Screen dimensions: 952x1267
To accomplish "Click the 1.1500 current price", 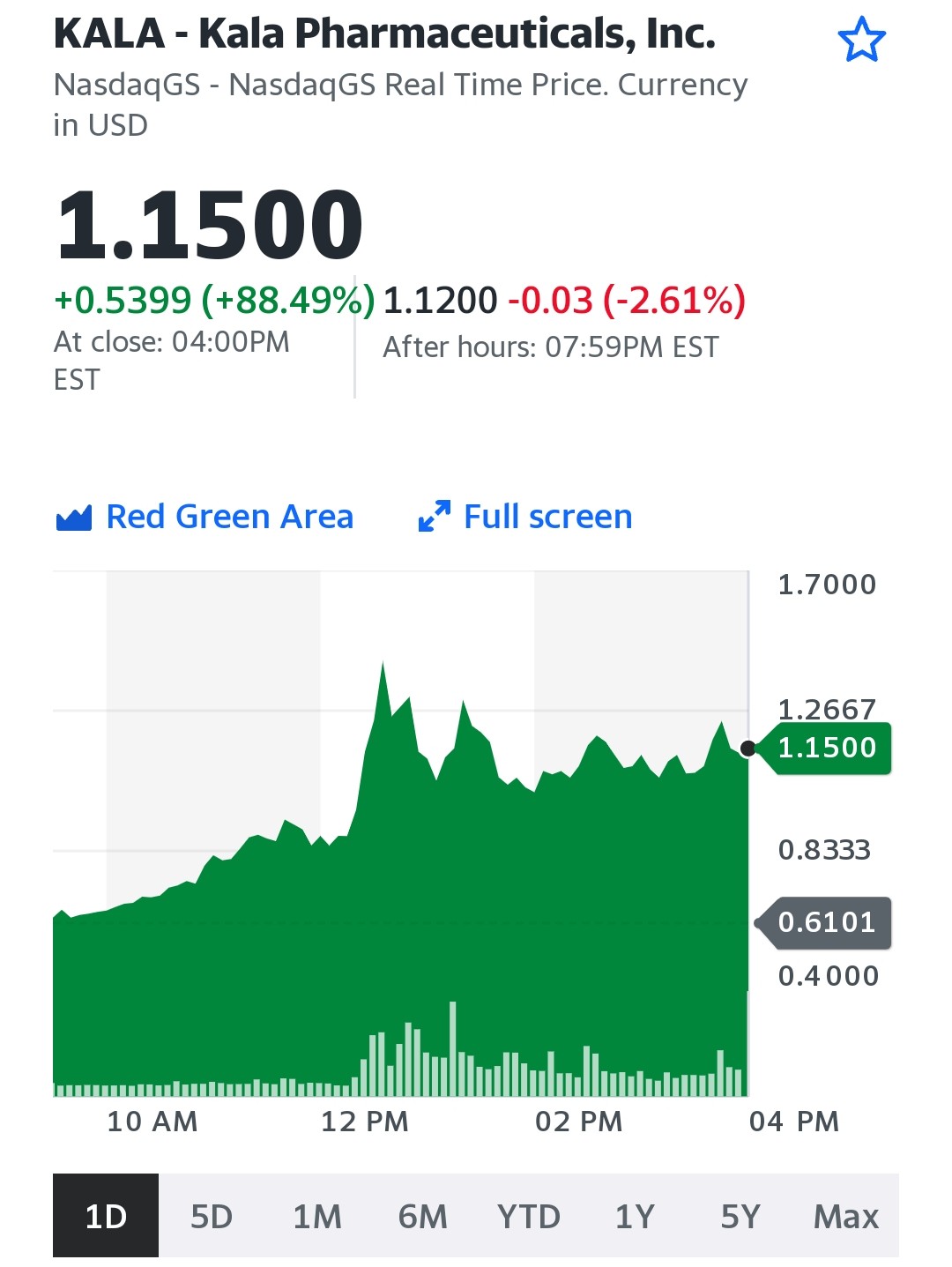I will (210, 225).
